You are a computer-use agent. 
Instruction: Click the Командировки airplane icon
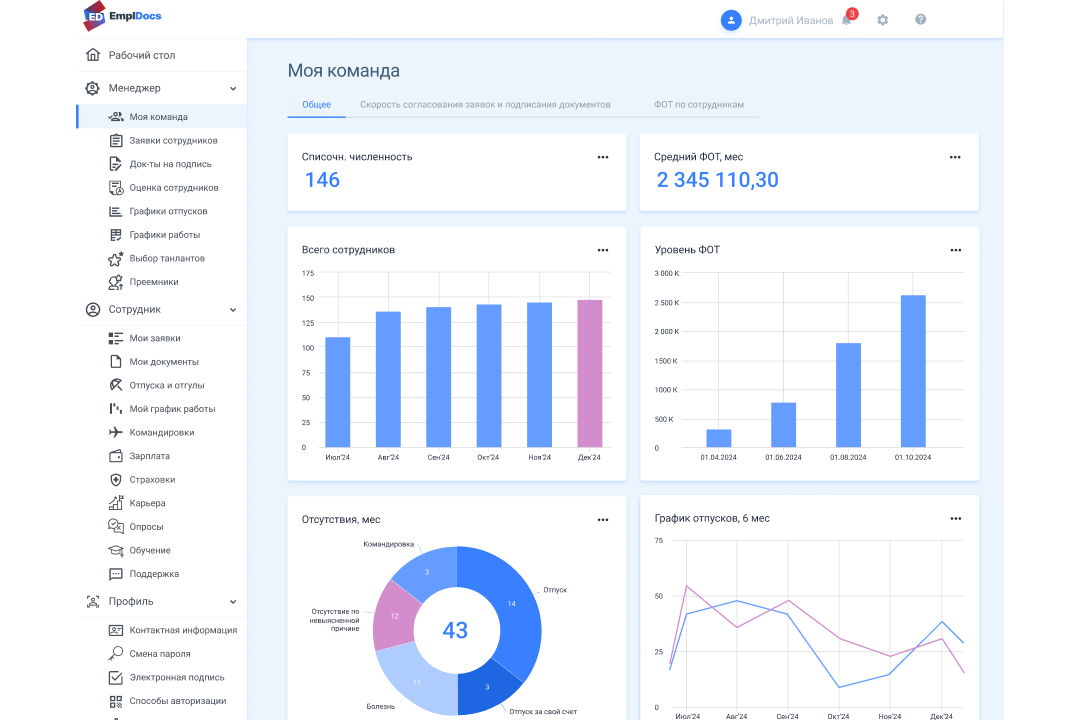point(116,433)
